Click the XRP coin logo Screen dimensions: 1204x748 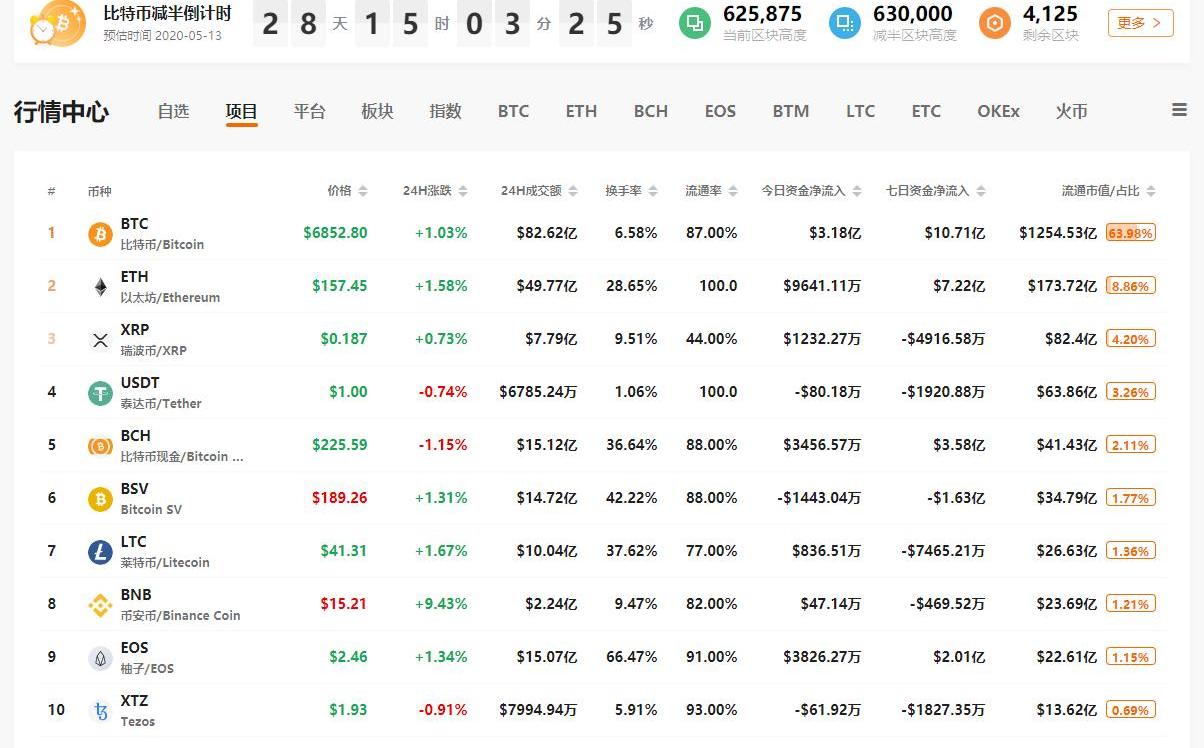pos(100,340)
